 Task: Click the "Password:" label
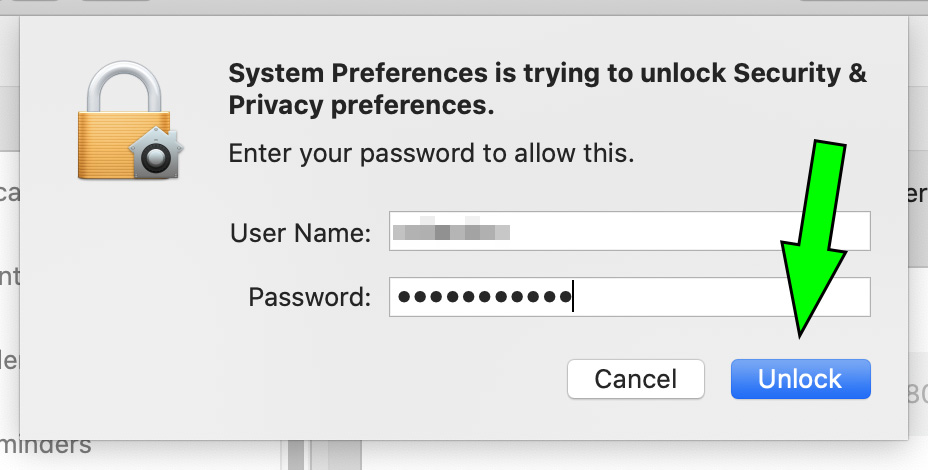point(310,297)
